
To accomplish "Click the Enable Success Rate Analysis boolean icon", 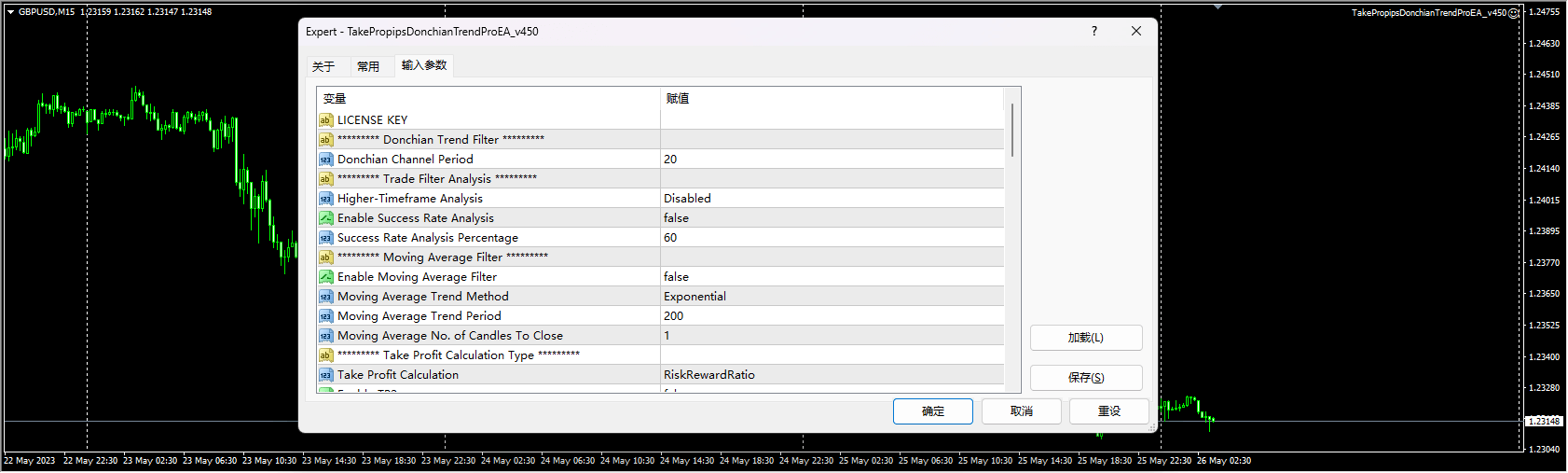I will (325, 217).
